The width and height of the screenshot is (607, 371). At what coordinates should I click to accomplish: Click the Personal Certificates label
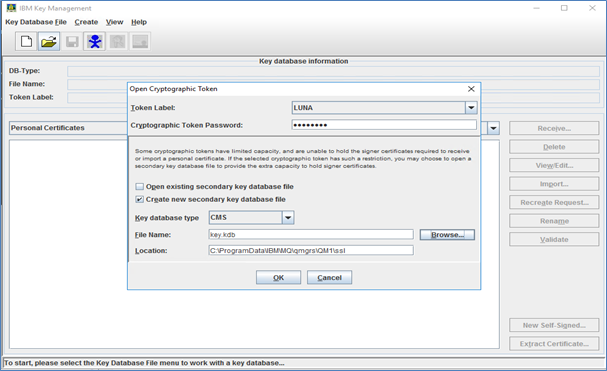tap(48, 128)
